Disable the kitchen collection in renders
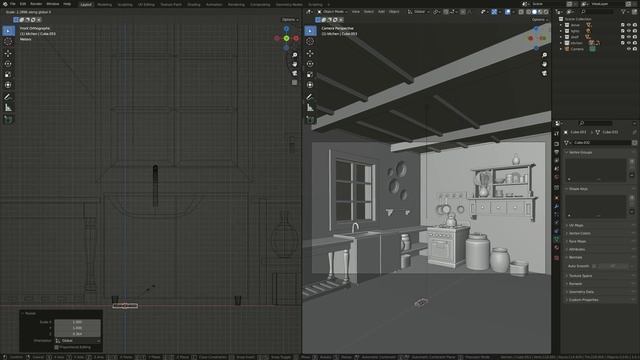 [x=635, y=42]
